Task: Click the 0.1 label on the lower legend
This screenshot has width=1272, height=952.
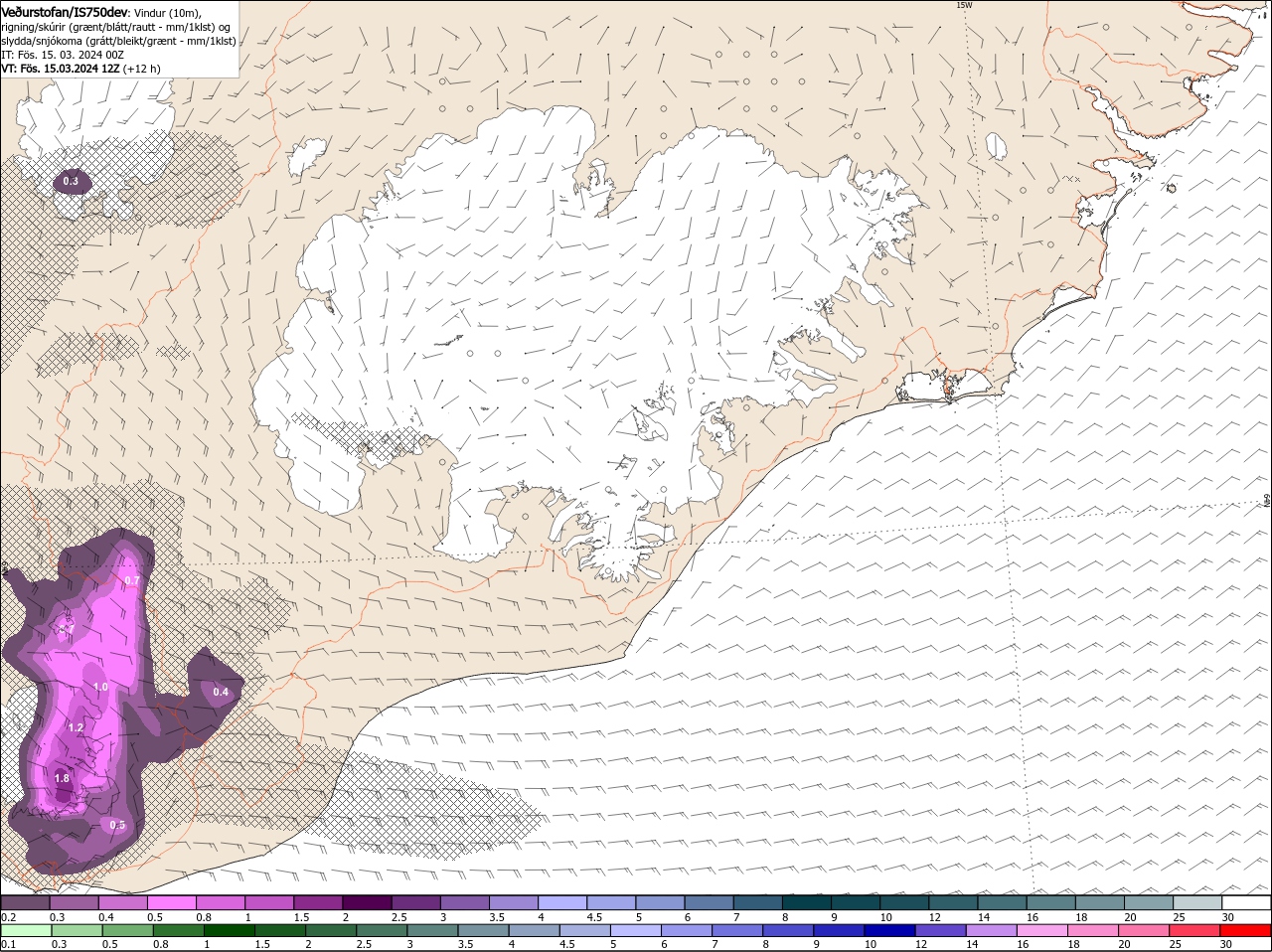Action: point(8,944)
